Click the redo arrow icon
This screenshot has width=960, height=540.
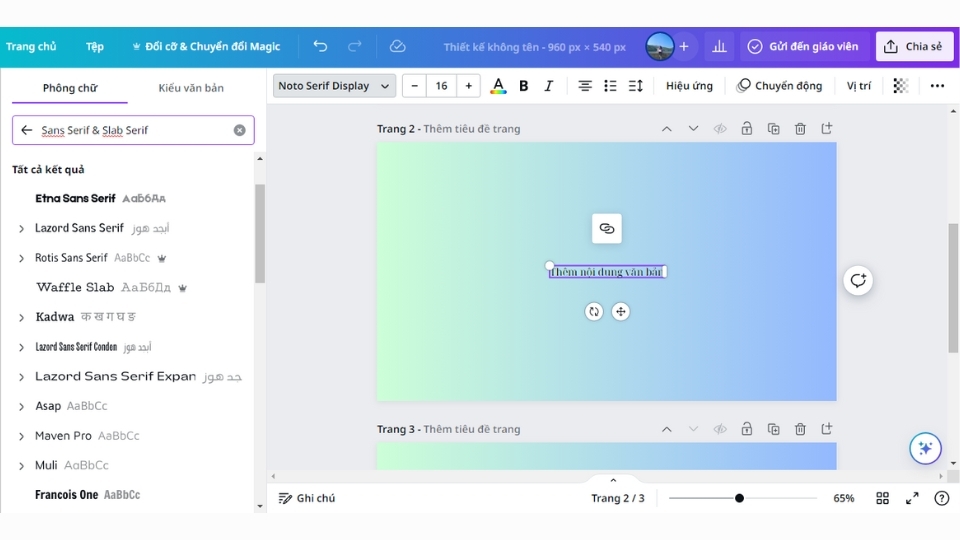354,47
